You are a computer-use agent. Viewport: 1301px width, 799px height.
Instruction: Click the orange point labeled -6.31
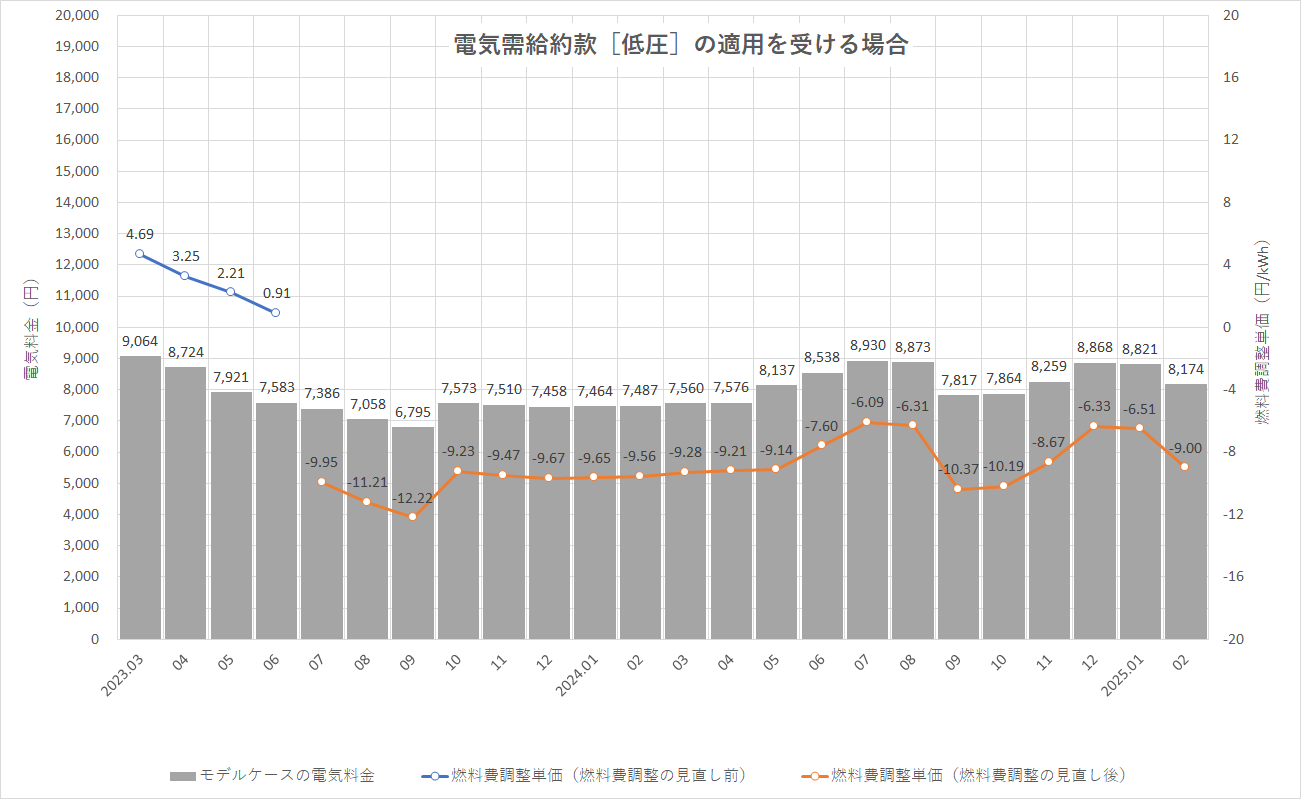click(x=912, y=425)
